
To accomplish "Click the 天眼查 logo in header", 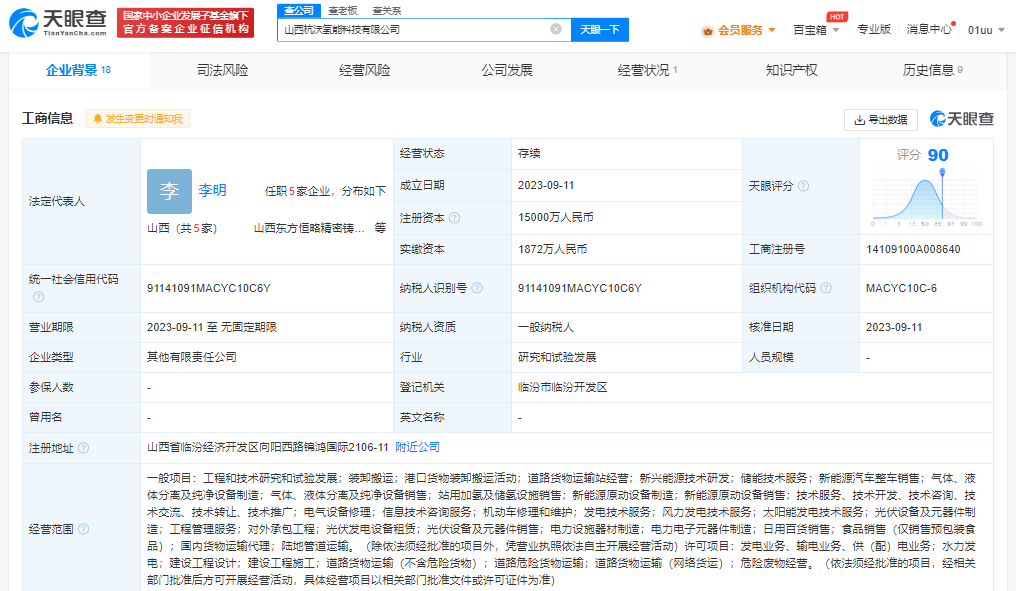I will pos(58,21).
